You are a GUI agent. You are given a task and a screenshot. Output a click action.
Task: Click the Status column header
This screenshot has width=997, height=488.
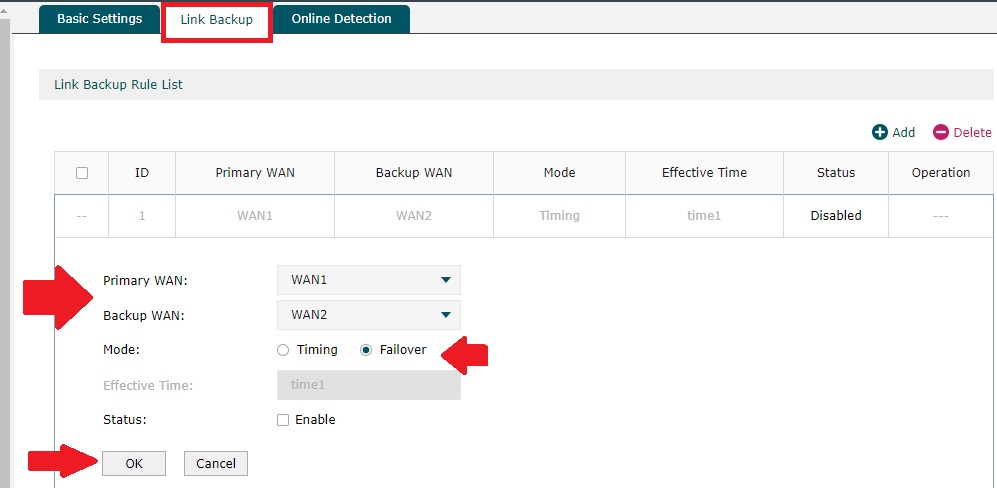tap(836, 172)
